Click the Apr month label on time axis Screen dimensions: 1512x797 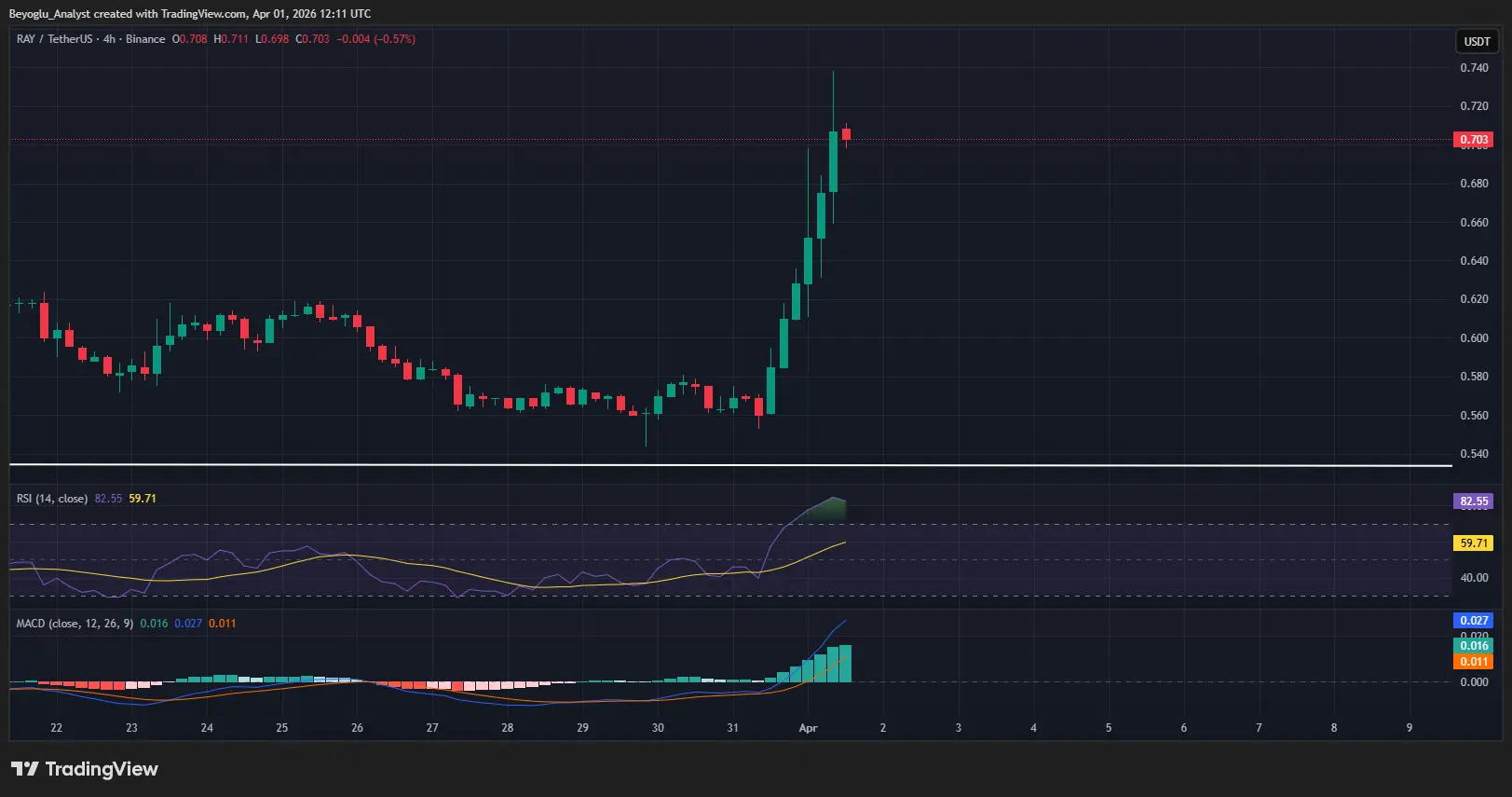[808, 728]
